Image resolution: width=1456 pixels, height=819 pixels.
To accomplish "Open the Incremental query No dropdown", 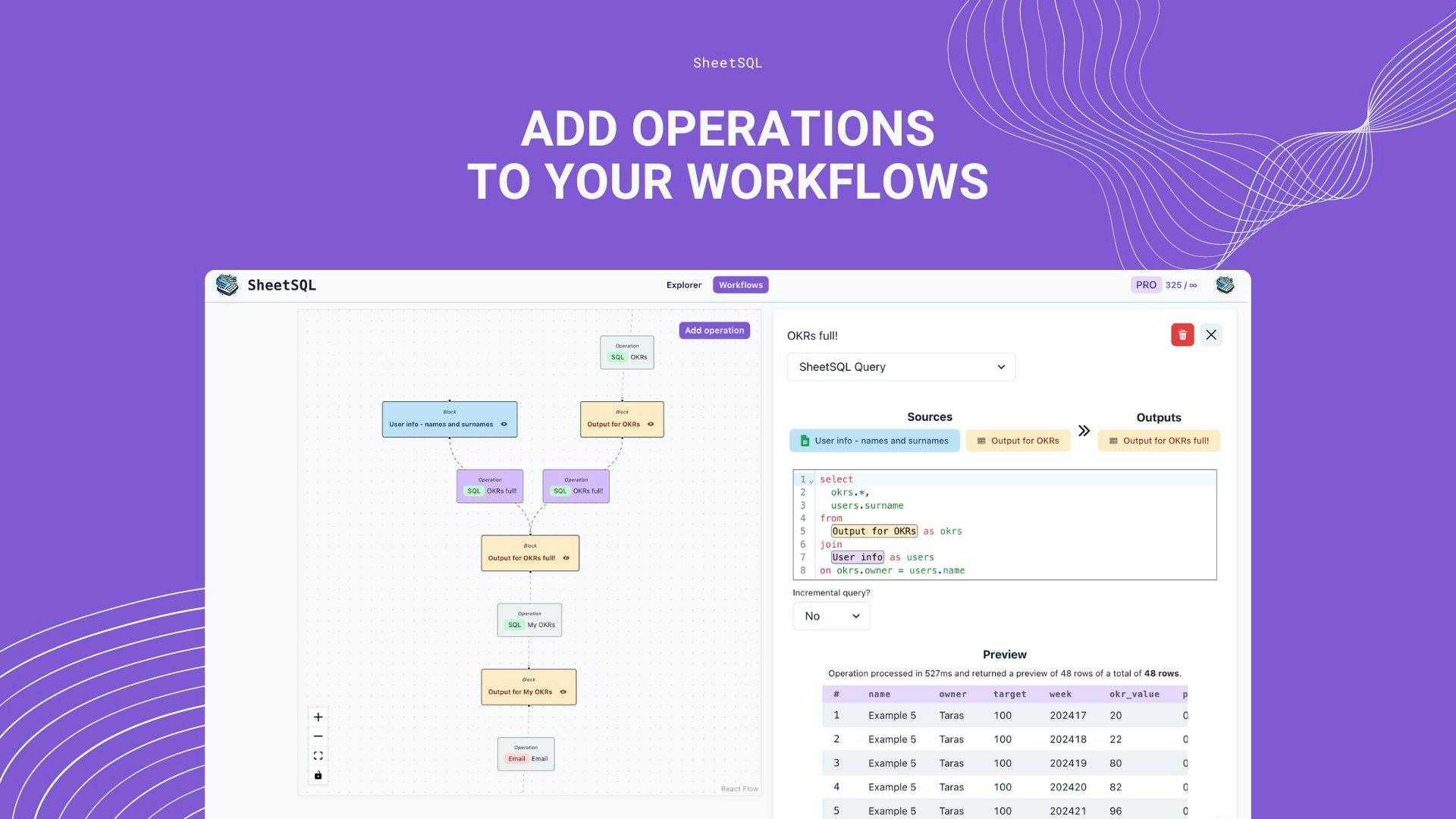I will click(x=831, y=616).
